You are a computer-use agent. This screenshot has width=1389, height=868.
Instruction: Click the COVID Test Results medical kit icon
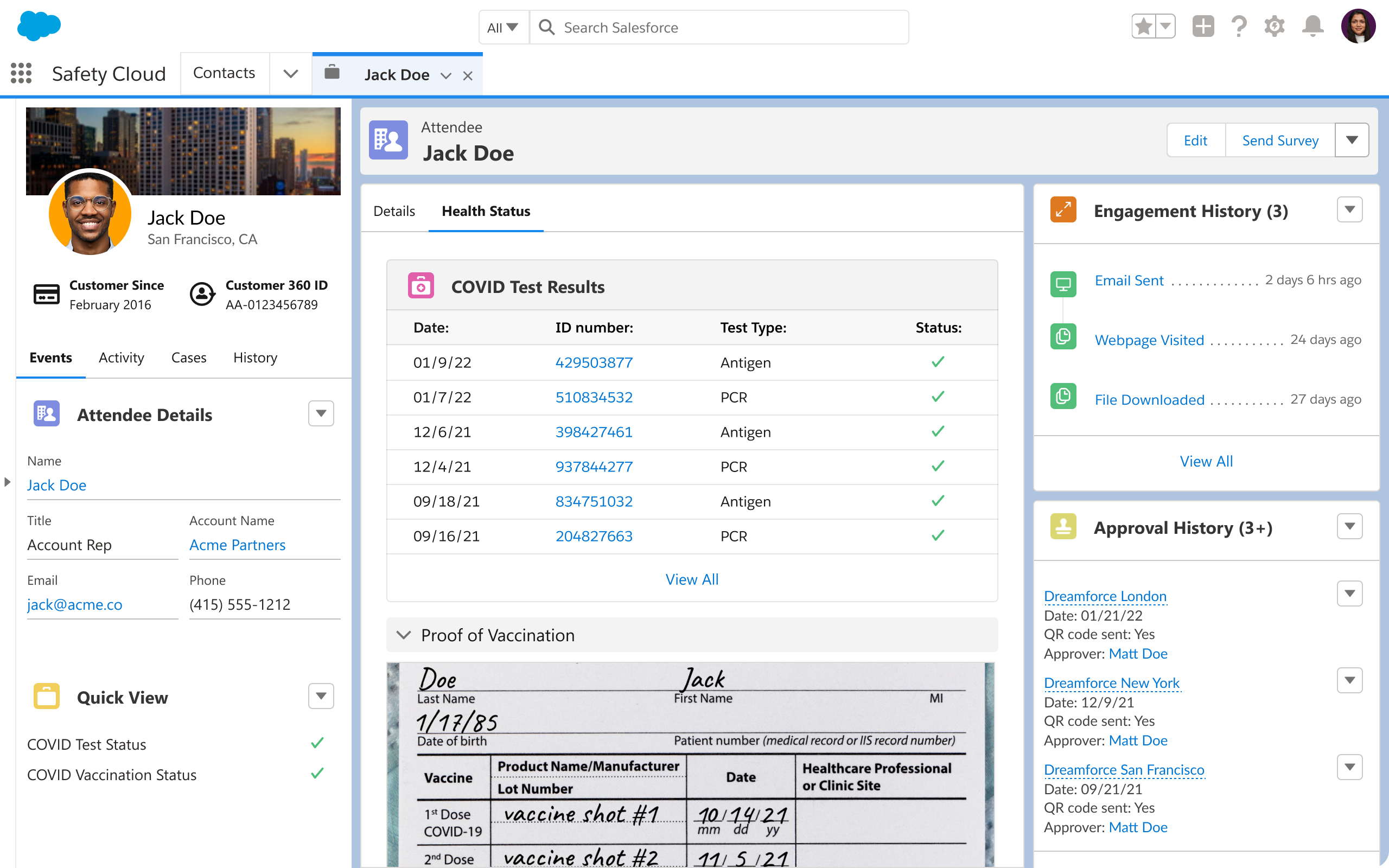420,285
